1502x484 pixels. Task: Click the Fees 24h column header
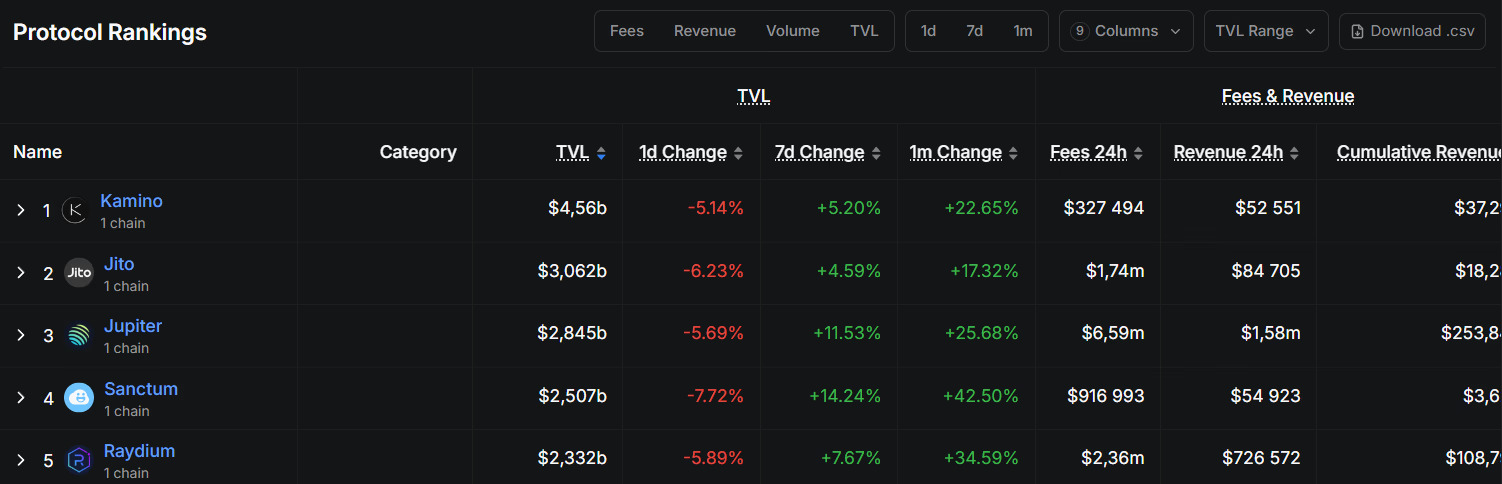coord(1088,152)
